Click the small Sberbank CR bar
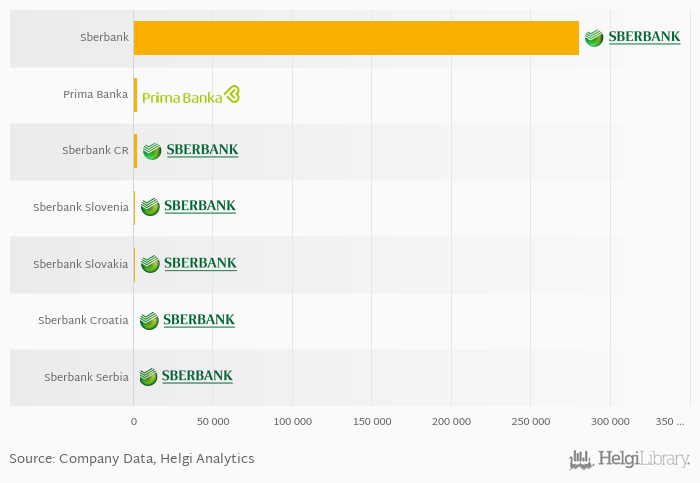This screenshot has height=483, width=700. [135, 151]
